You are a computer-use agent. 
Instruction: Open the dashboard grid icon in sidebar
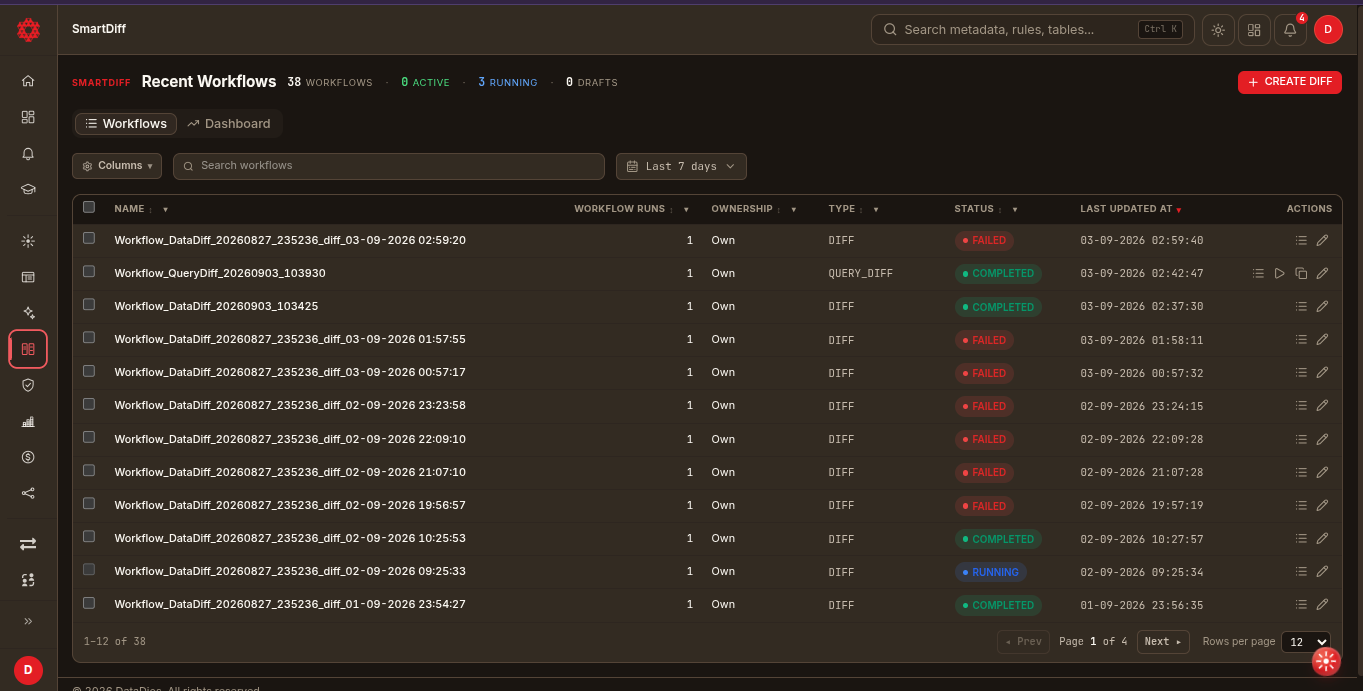[28, 117]
